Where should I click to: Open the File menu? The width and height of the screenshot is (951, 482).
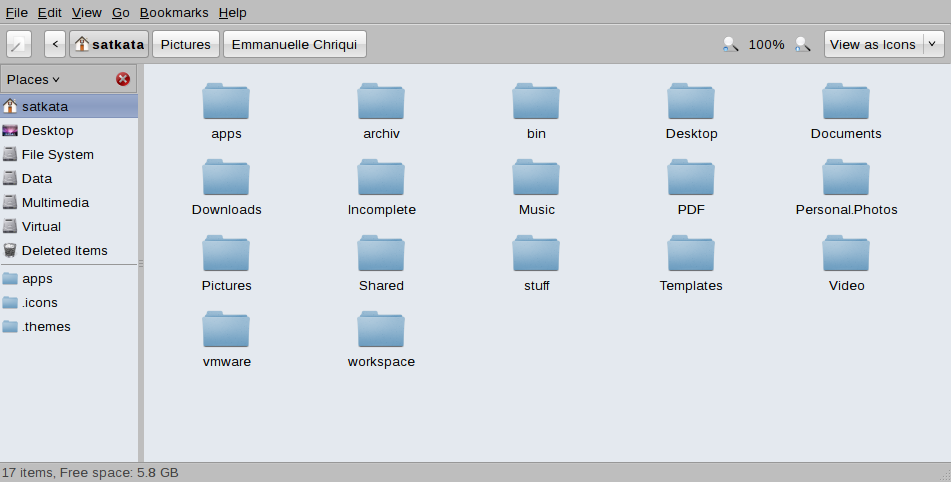pos(16,12)
